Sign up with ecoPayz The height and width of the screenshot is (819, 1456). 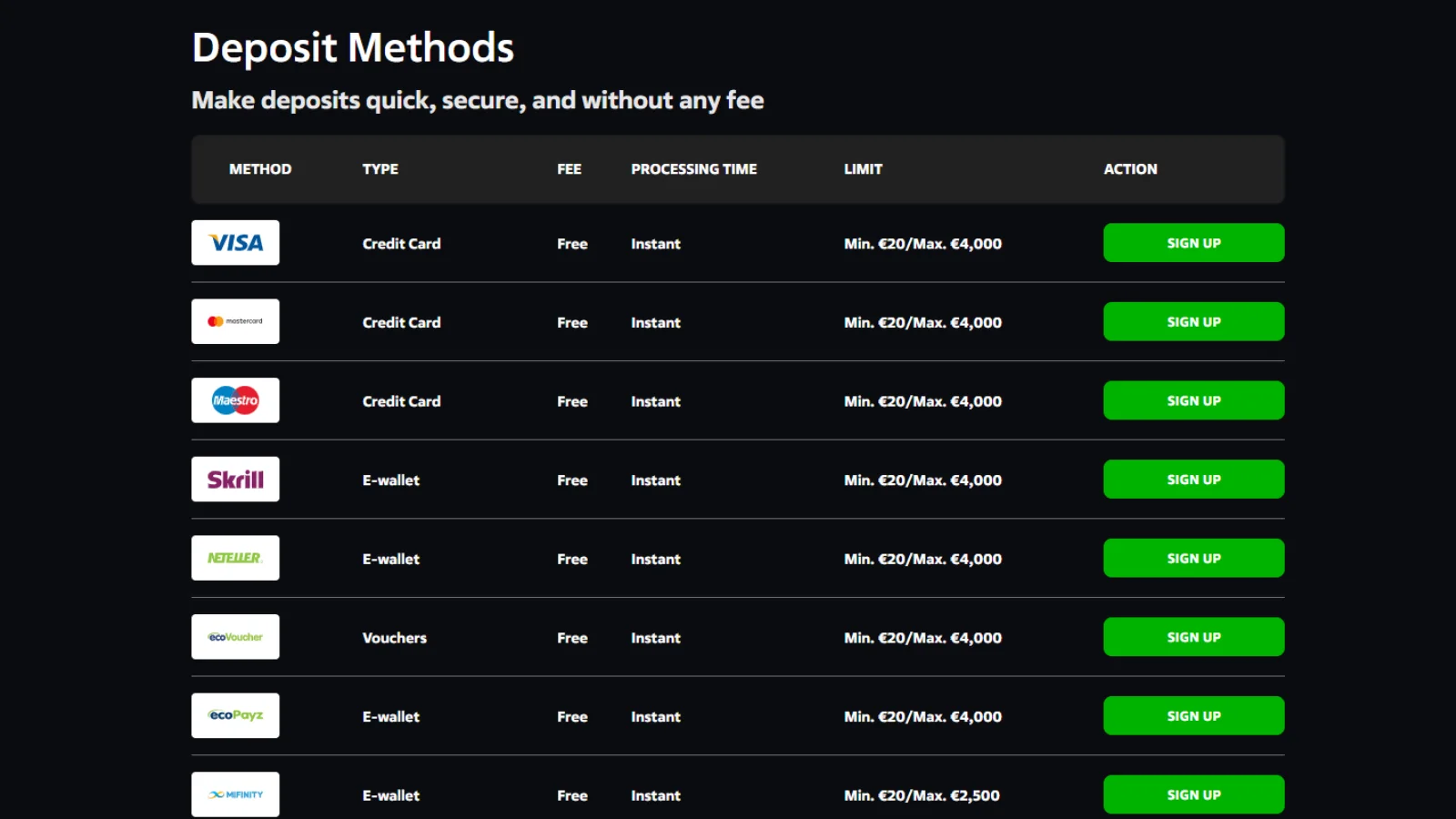pos(1194,715)
